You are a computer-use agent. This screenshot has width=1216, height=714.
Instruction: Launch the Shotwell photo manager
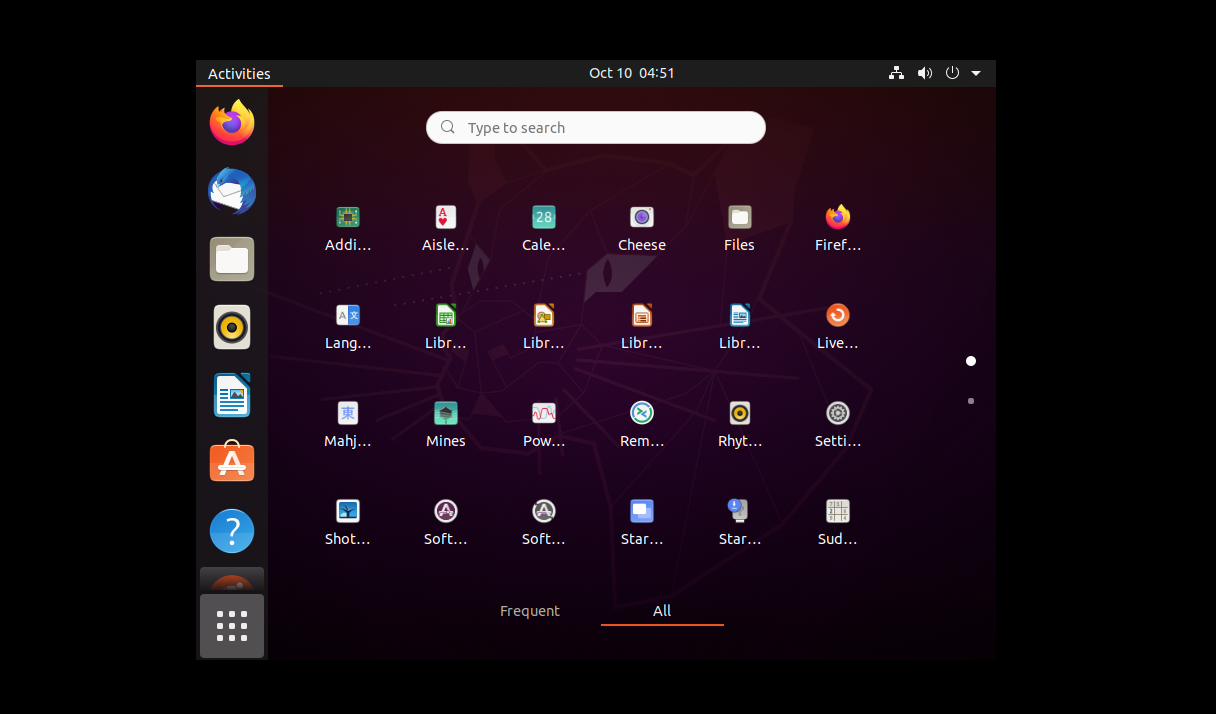(348, 522)
